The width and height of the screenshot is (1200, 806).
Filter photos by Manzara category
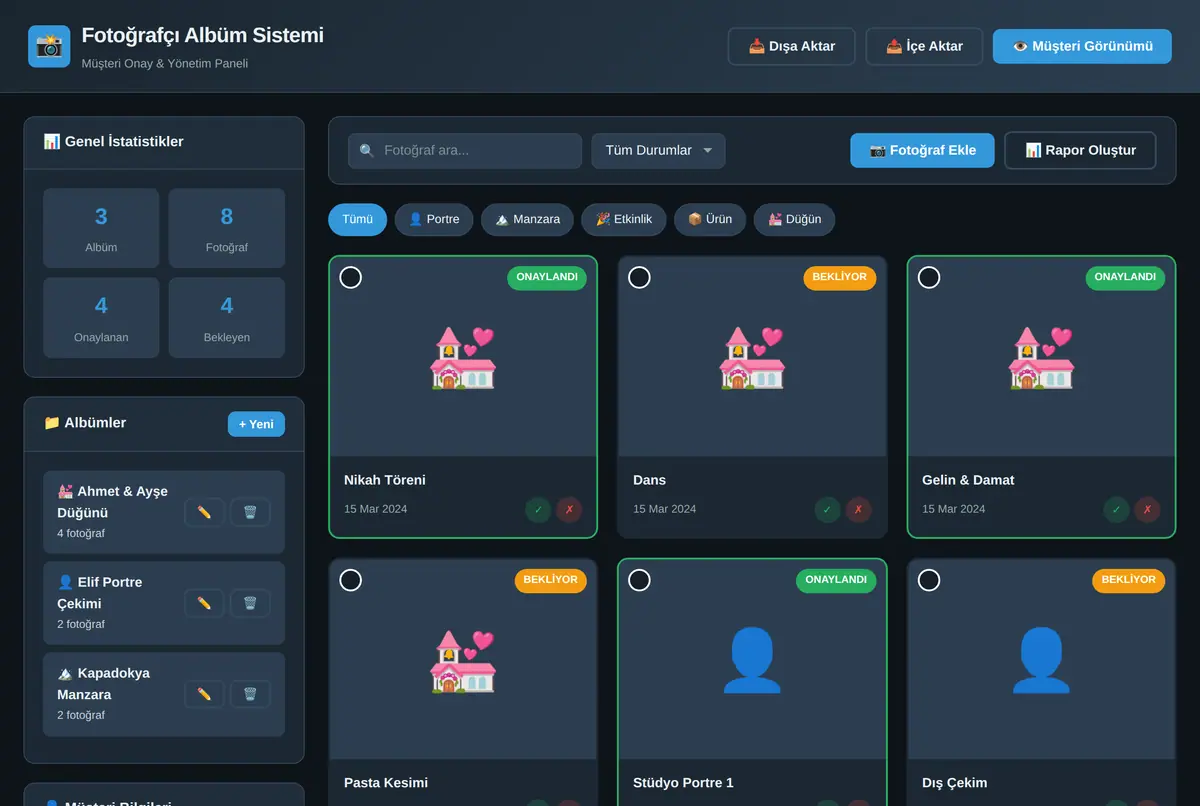[x=527, y=220]
